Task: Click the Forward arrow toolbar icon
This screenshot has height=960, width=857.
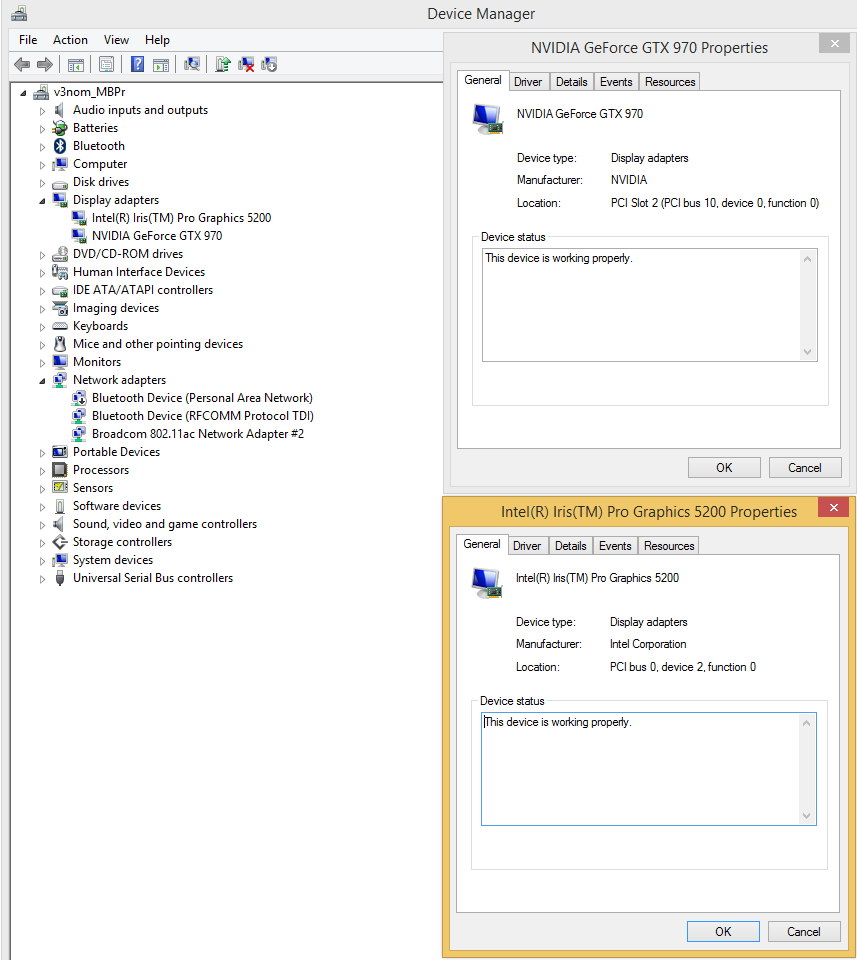Action: pyautogui.click(x=45, y=64)
